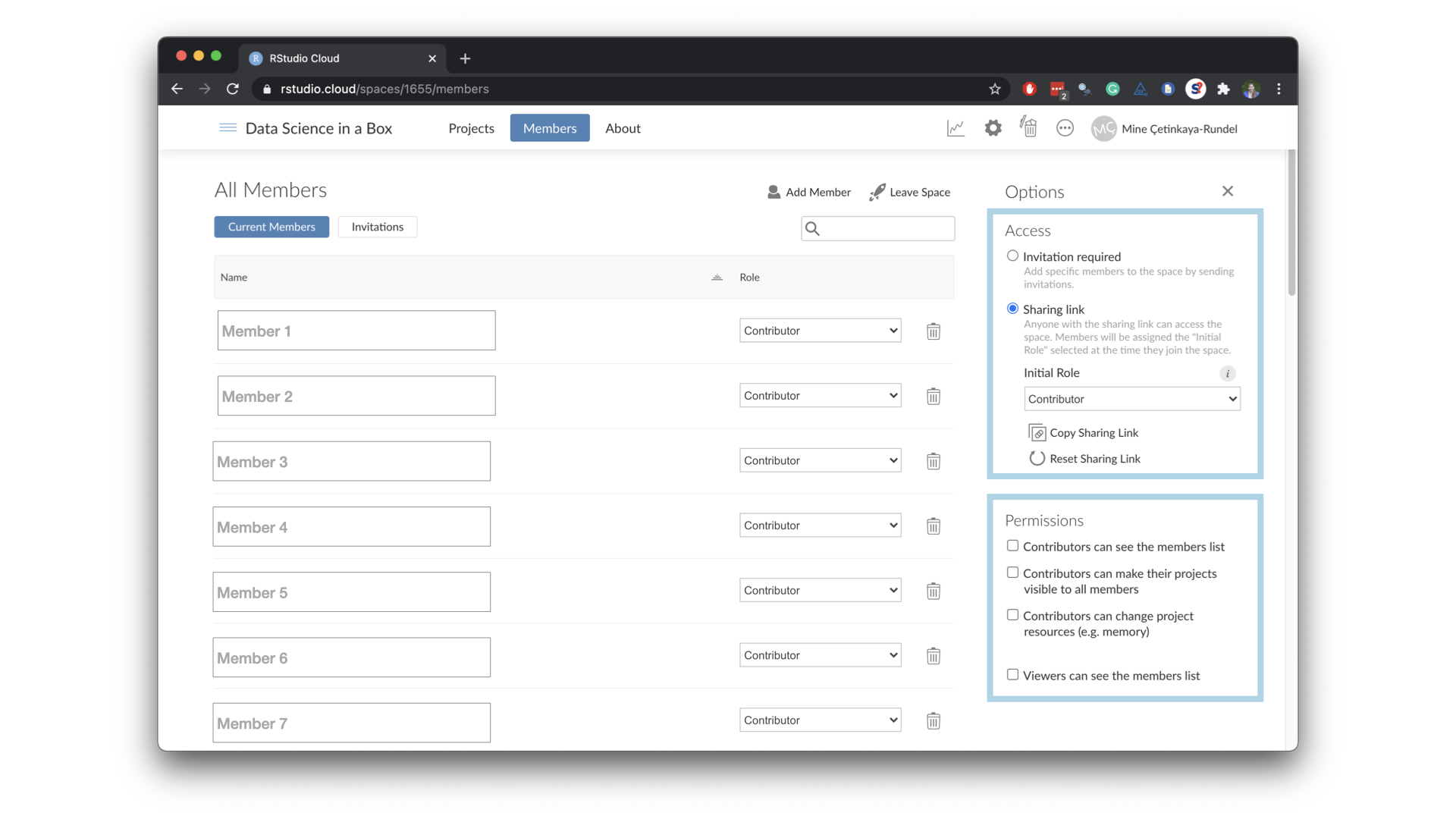The height and width of the screenshot is (819, 1456).
Task: Enable Contributors can see the members list
Action: [x=1012, y=546]
